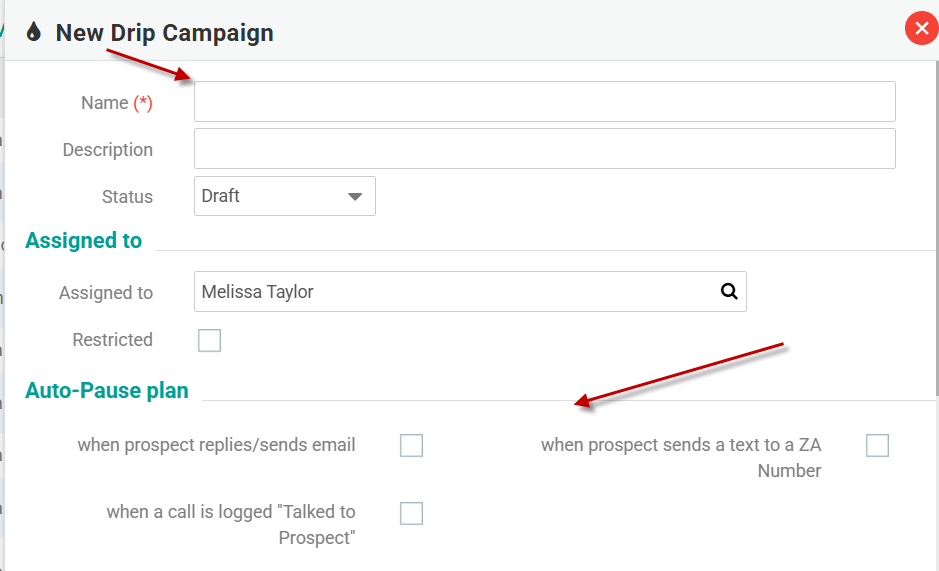Click the 'Restricted' label text
This screenshot has height=571, width=939.
point(112,340)
